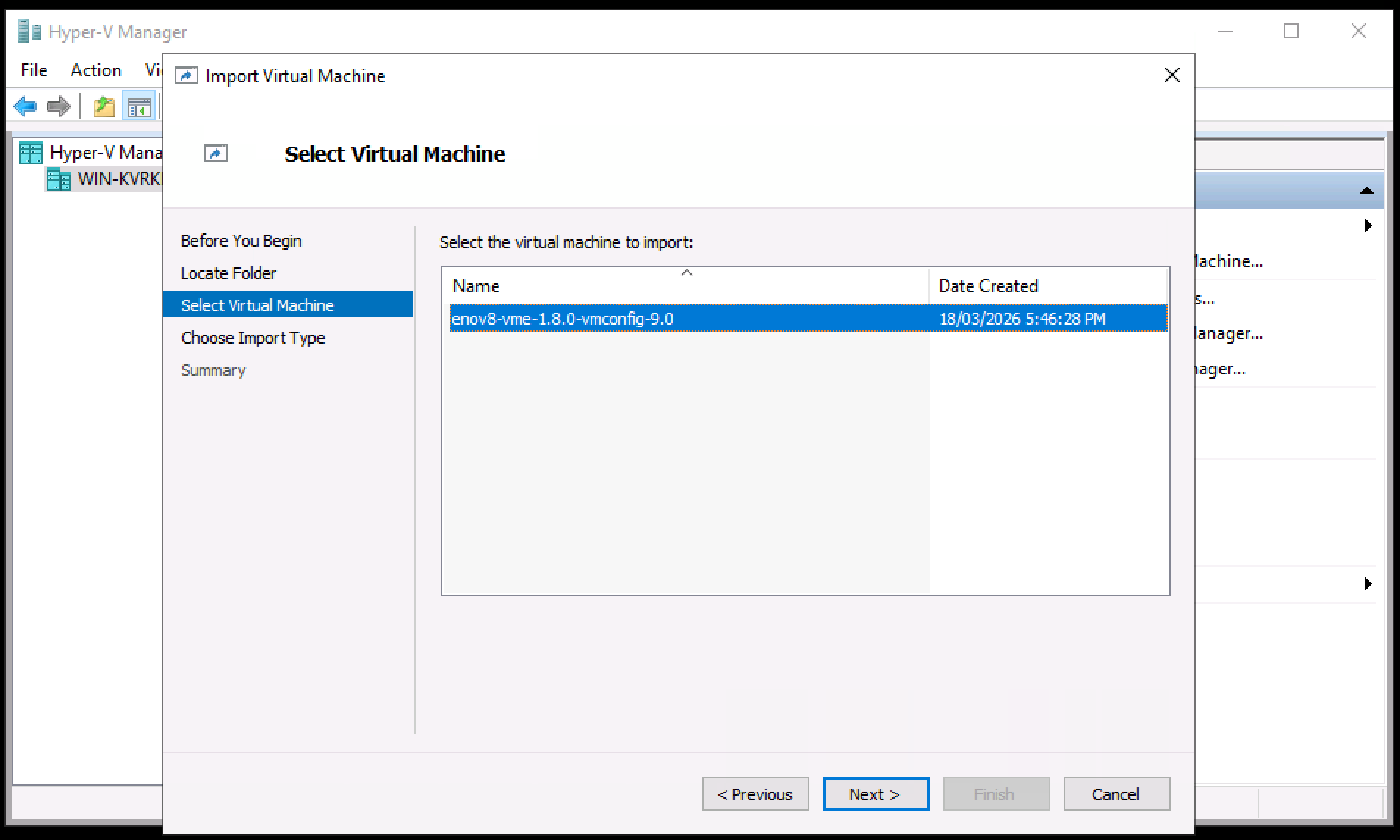Select the WIN-KVRK server node icon

click(58, 178)
